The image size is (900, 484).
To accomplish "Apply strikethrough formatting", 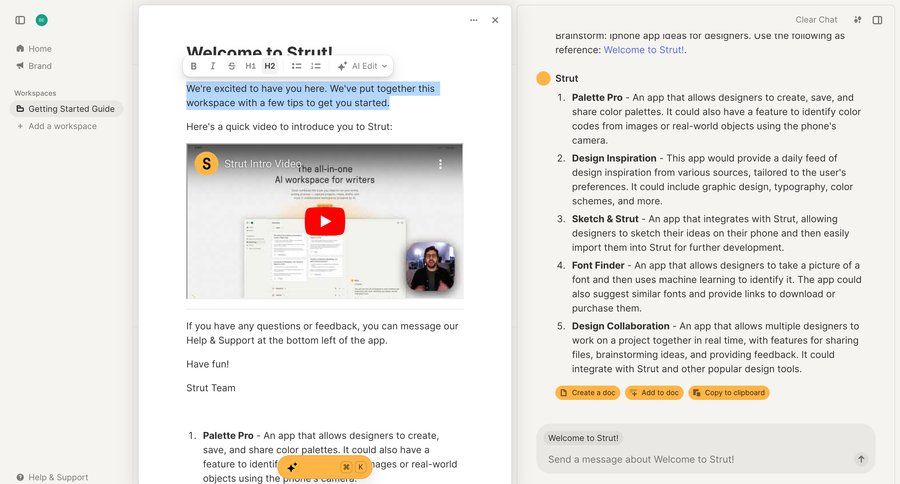I will point(231,66).
